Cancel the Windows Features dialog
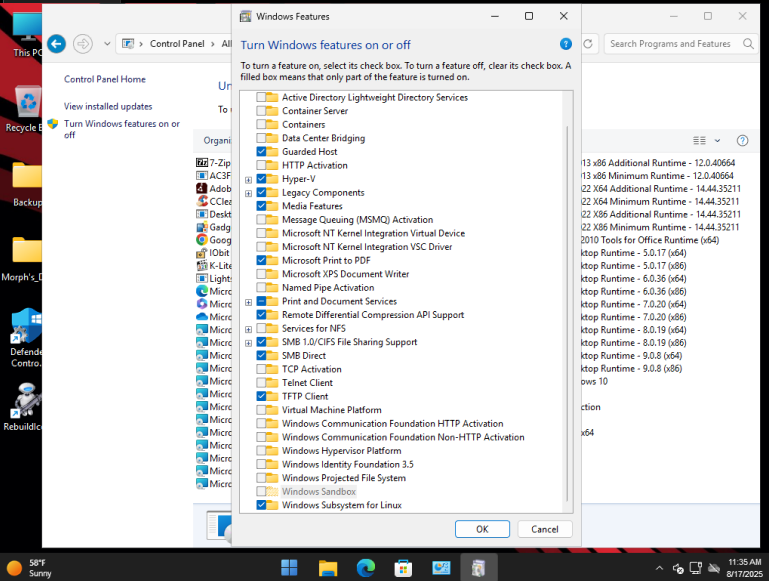The height and width of the screenshot is (581, 769). click(544, 529)
